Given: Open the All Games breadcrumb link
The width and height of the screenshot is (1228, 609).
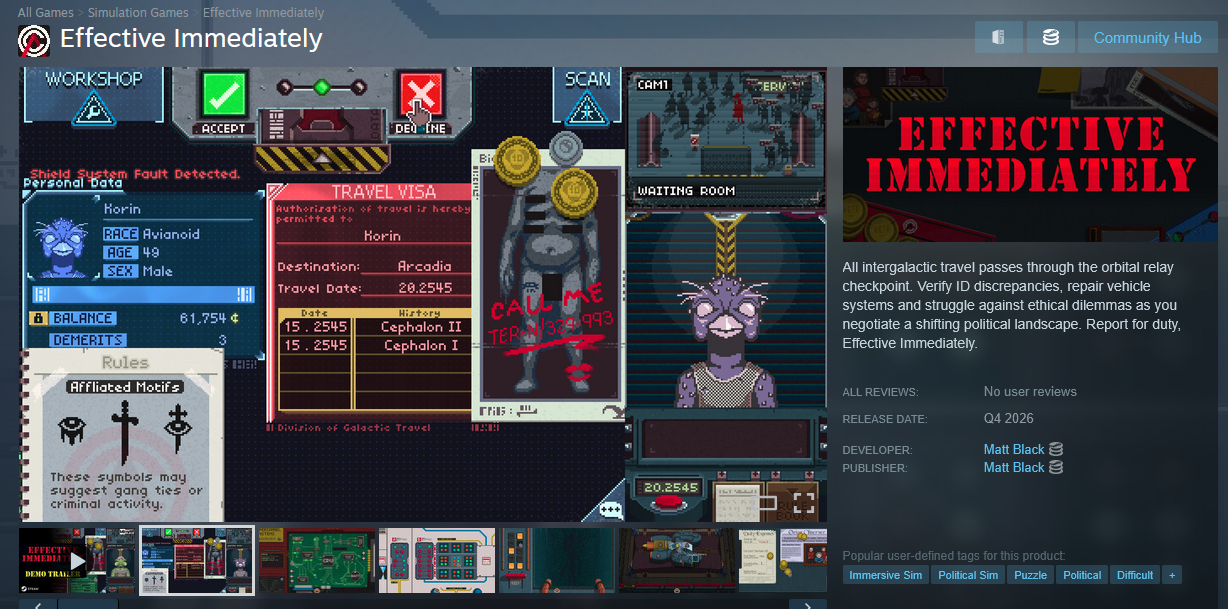Looking at the screenshot, I should pyautogui.click(x=45, y=13).
